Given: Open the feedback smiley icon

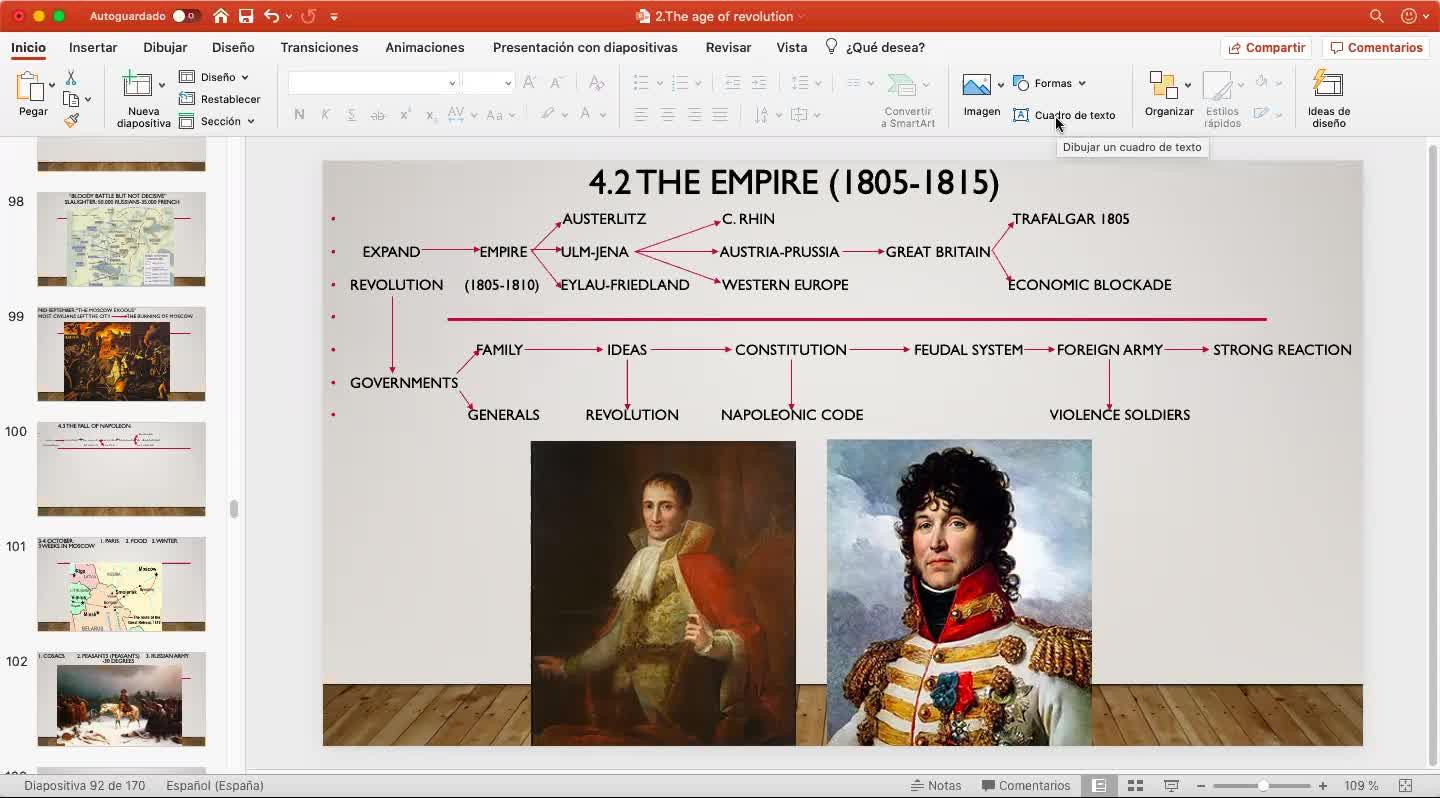Looking at the screenshot, I should point(1409,16).
